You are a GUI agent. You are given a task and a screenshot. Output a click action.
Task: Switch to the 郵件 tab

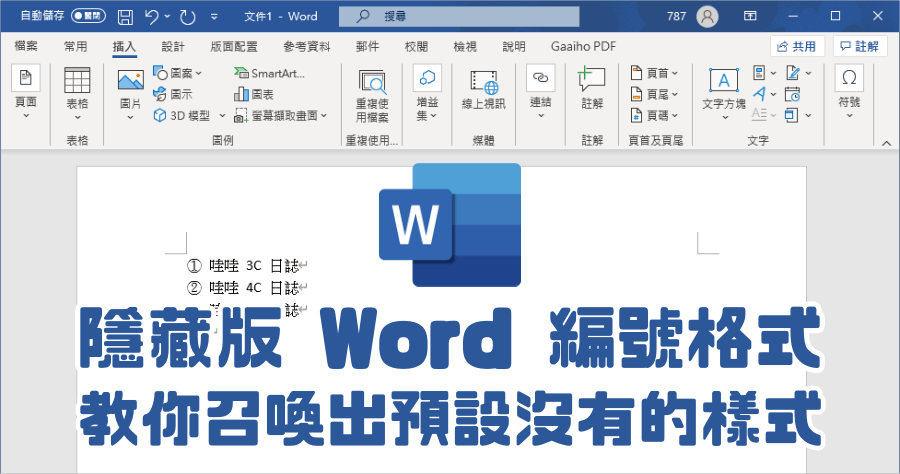coord(367,46)
